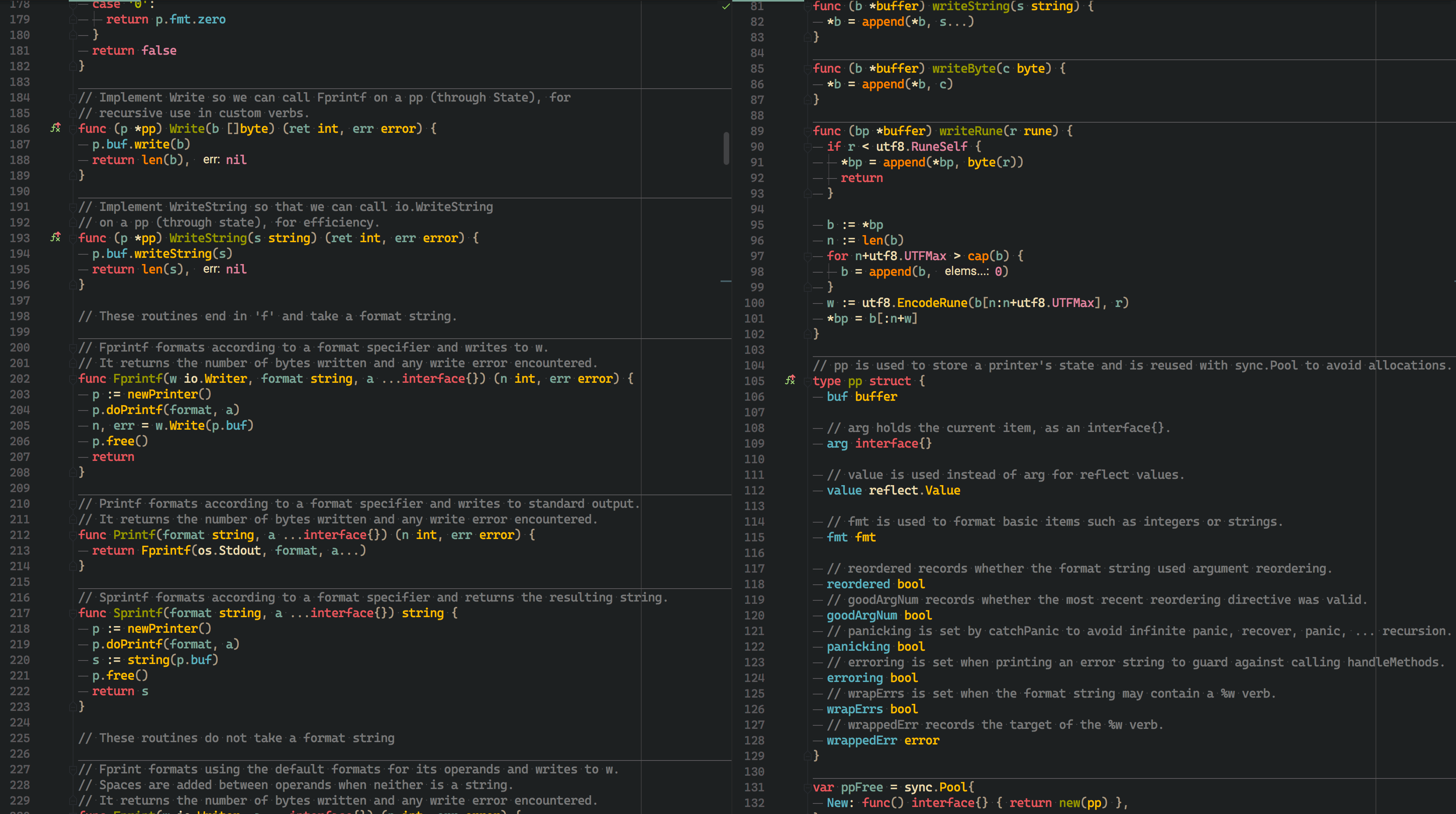
Task: Click 'p.fmt.zero' on line 179
Action: [x=190, y=20]
